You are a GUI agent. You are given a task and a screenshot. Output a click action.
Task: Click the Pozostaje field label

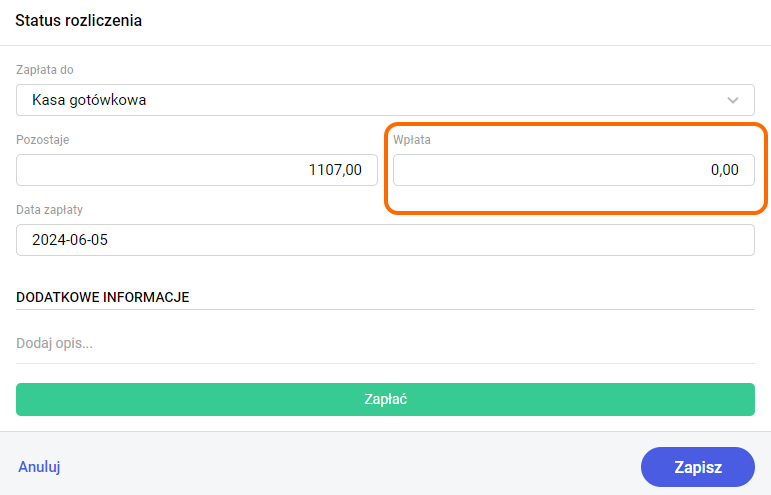click(x=43, y=140)
